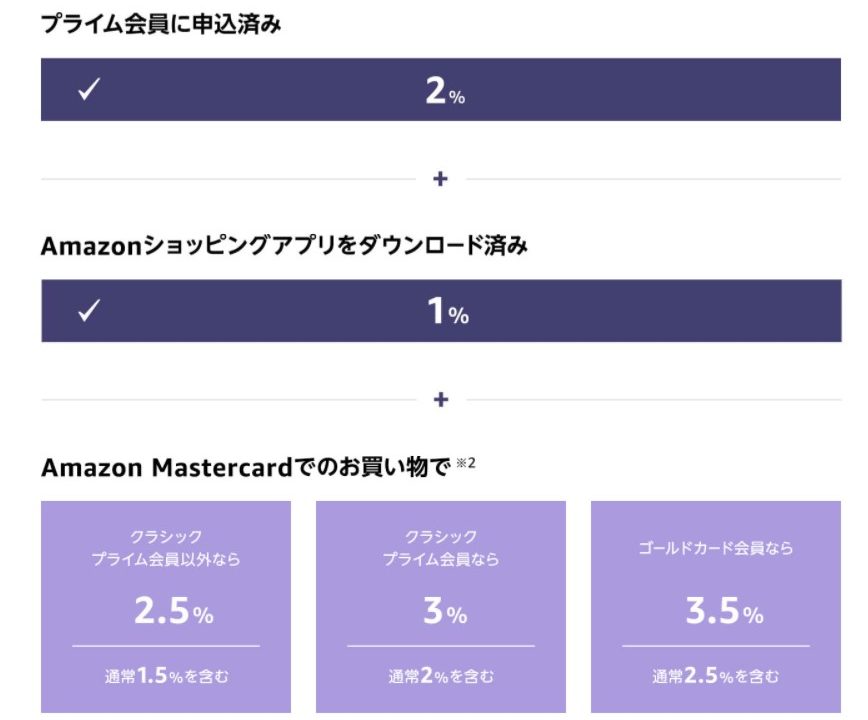The height and width of the screenshot is (720, 868).
Task: Click the プライム会員に申込済み heading
Action: 161,24
